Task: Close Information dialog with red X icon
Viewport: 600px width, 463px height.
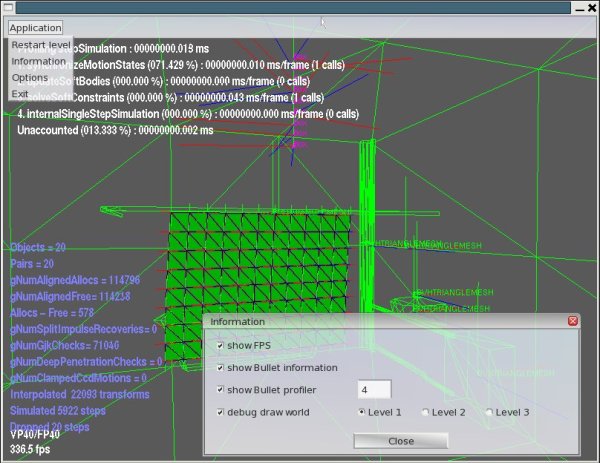Action: coord(572,321)
